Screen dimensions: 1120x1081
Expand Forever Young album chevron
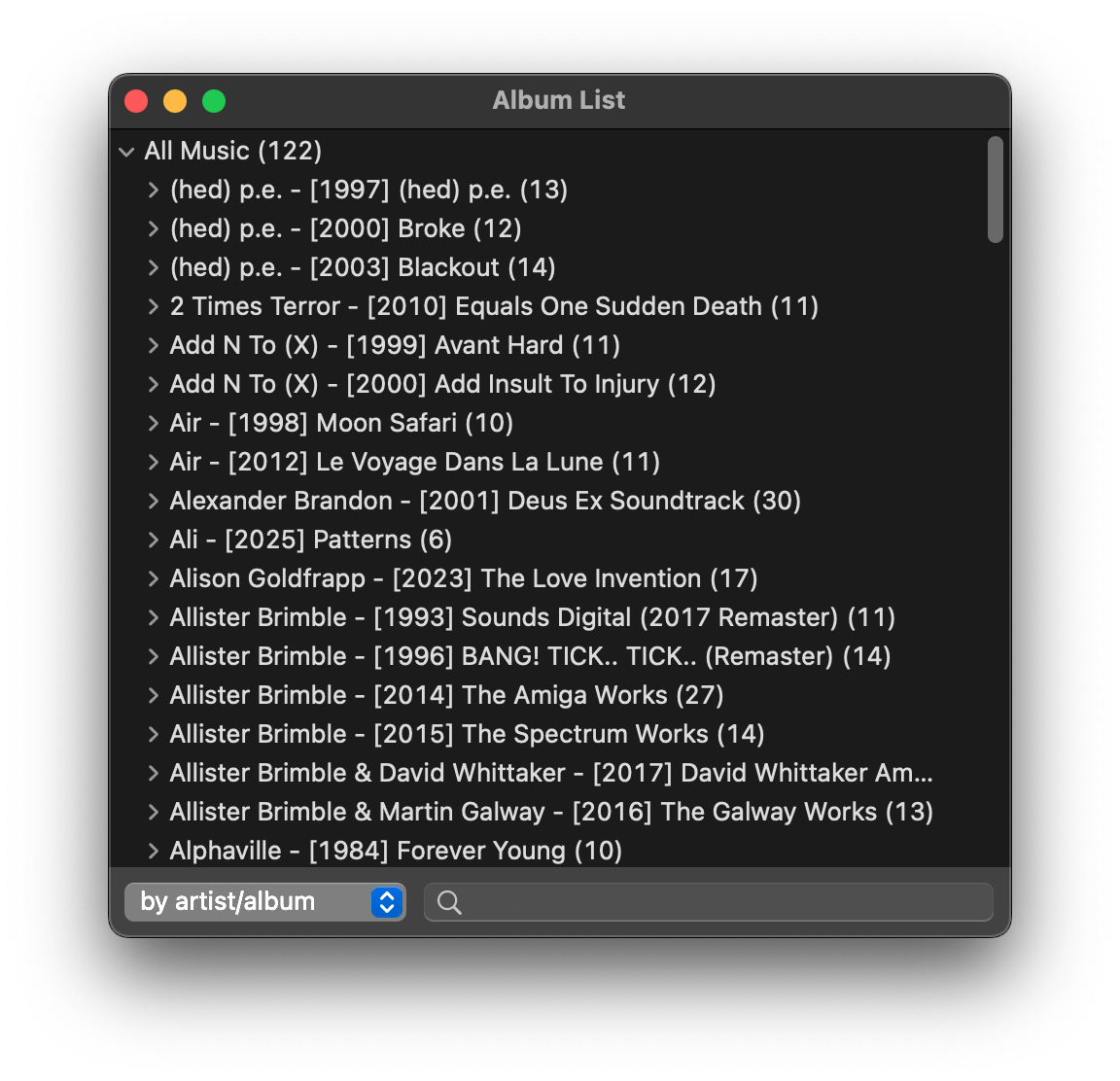153,851
